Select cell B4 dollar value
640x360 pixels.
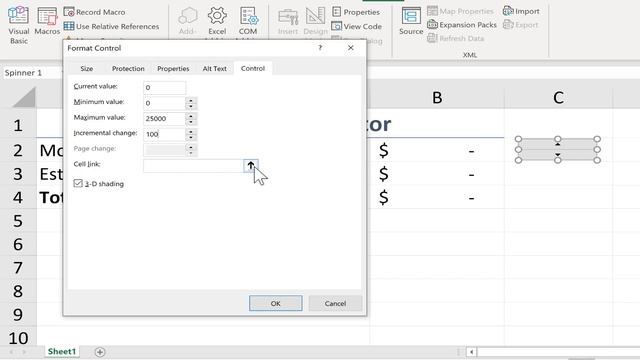coord(437,198)
